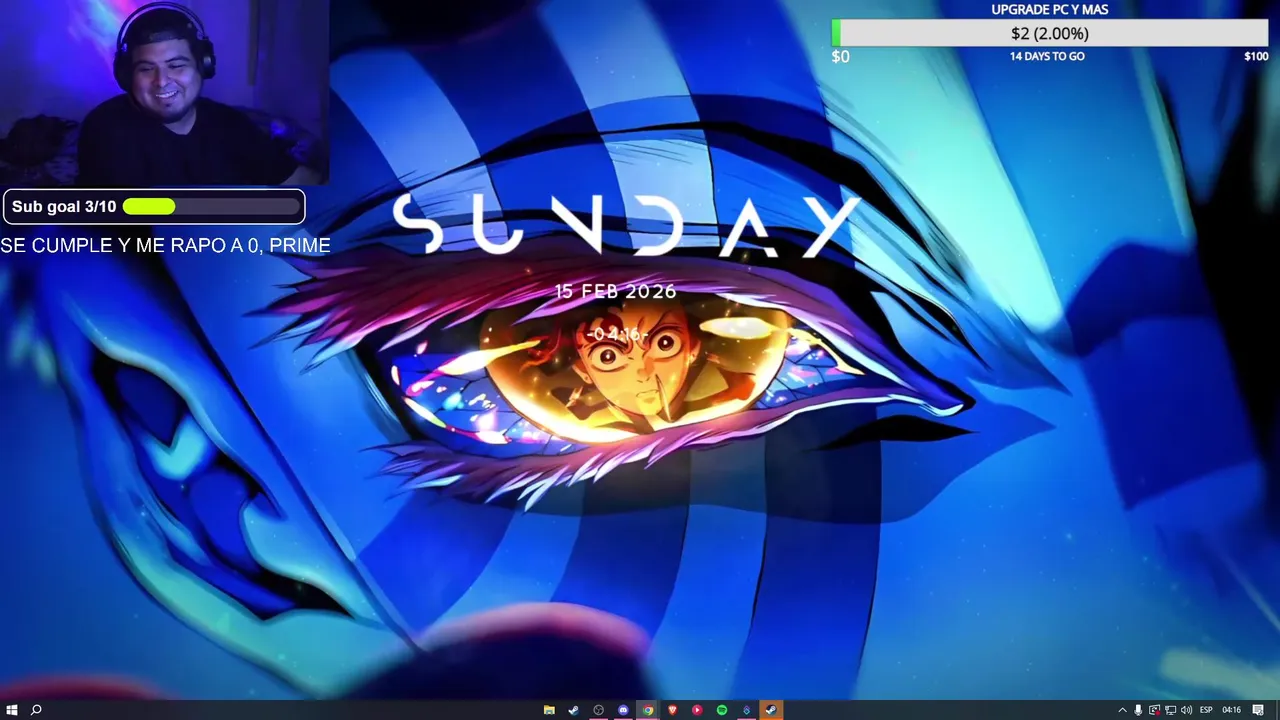Open File Explorer from the taskbar
Screen dimensions: 1280x720
click(x=549, y=710)
